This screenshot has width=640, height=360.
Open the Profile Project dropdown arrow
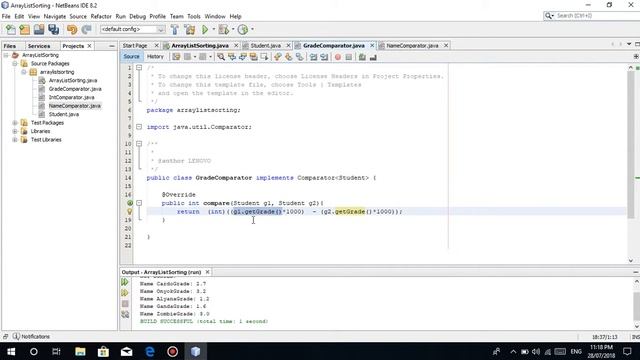point(252,29)
